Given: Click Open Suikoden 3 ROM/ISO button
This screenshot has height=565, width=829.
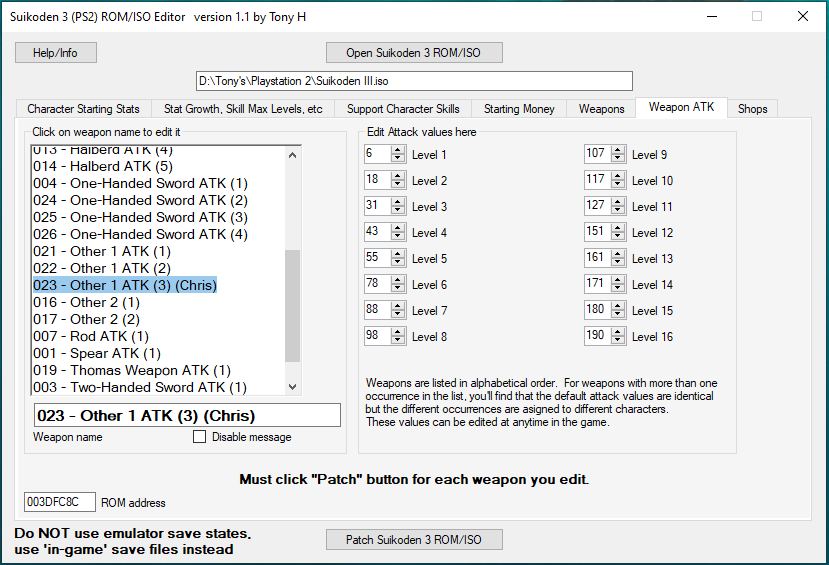Looking at the screenshot, I should 414,53.
